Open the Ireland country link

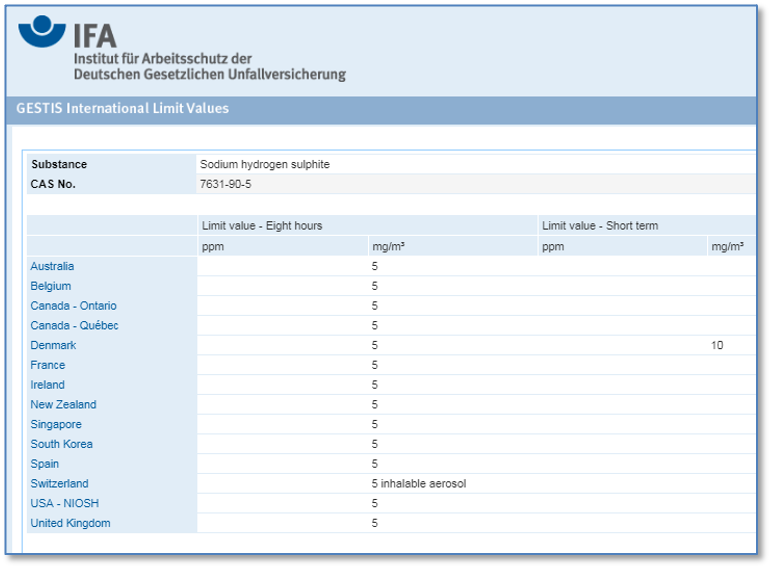(x=47, y=384)
